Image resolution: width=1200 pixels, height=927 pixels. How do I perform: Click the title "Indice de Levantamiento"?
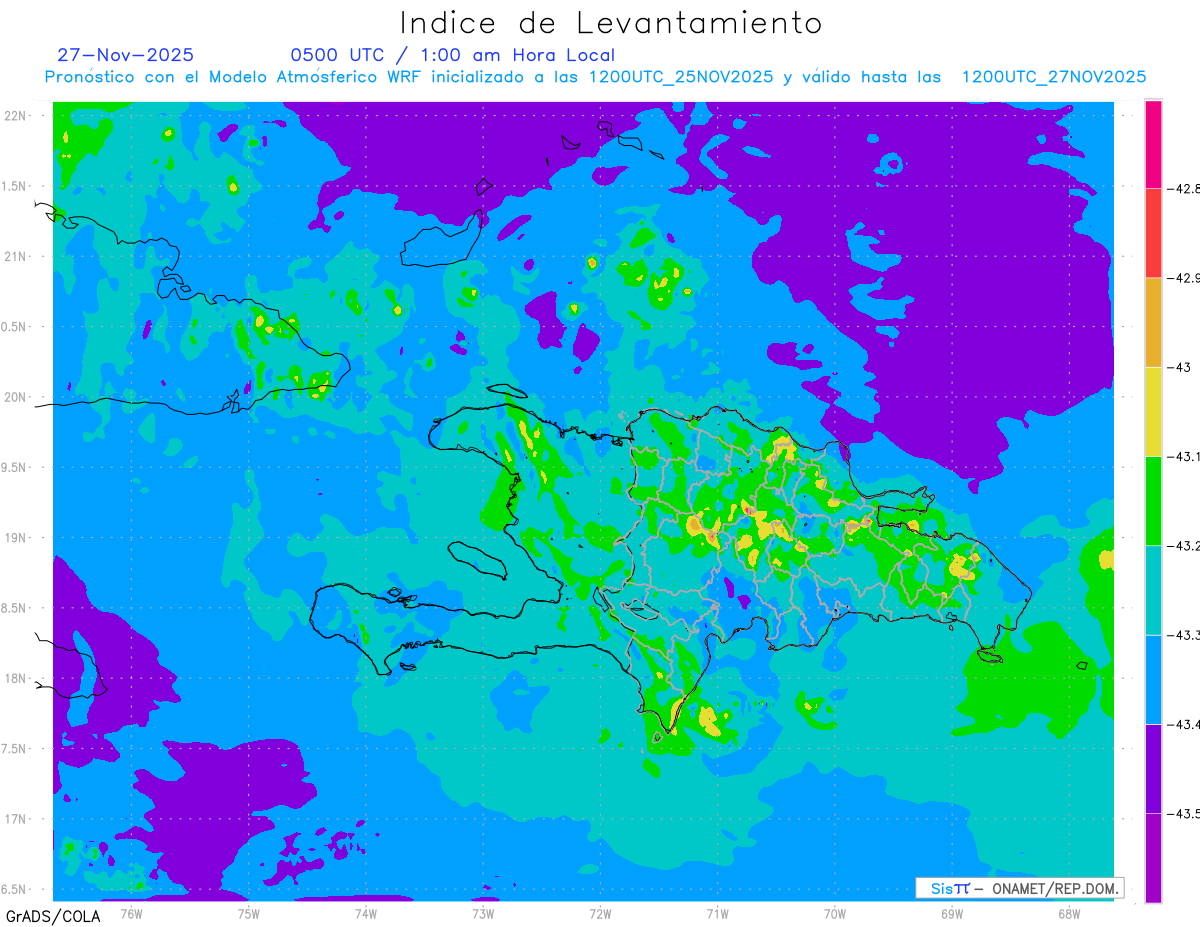tap(611, 23)
